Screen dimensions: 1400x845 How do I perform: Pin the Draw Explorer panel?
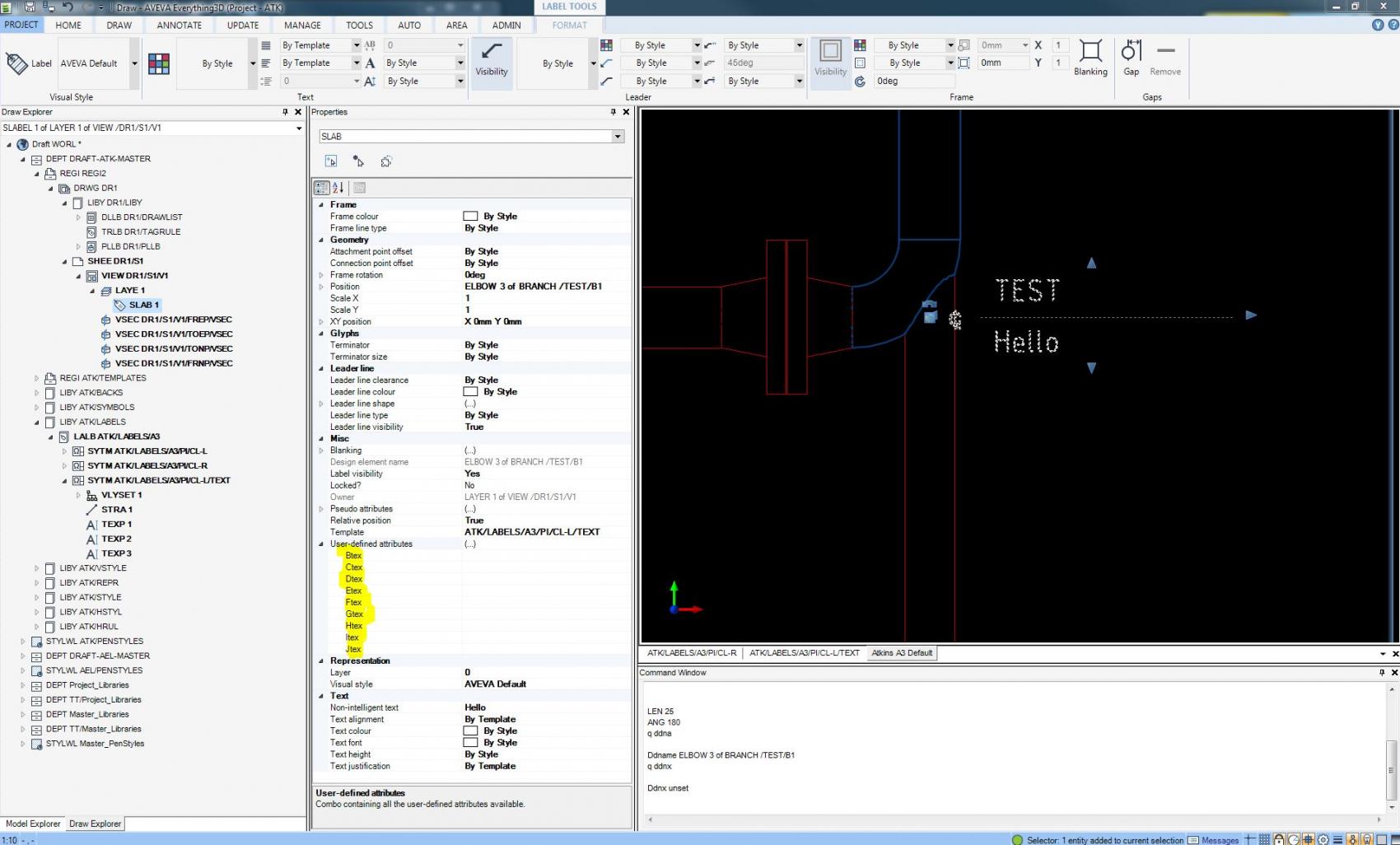(x=286, y=112)
